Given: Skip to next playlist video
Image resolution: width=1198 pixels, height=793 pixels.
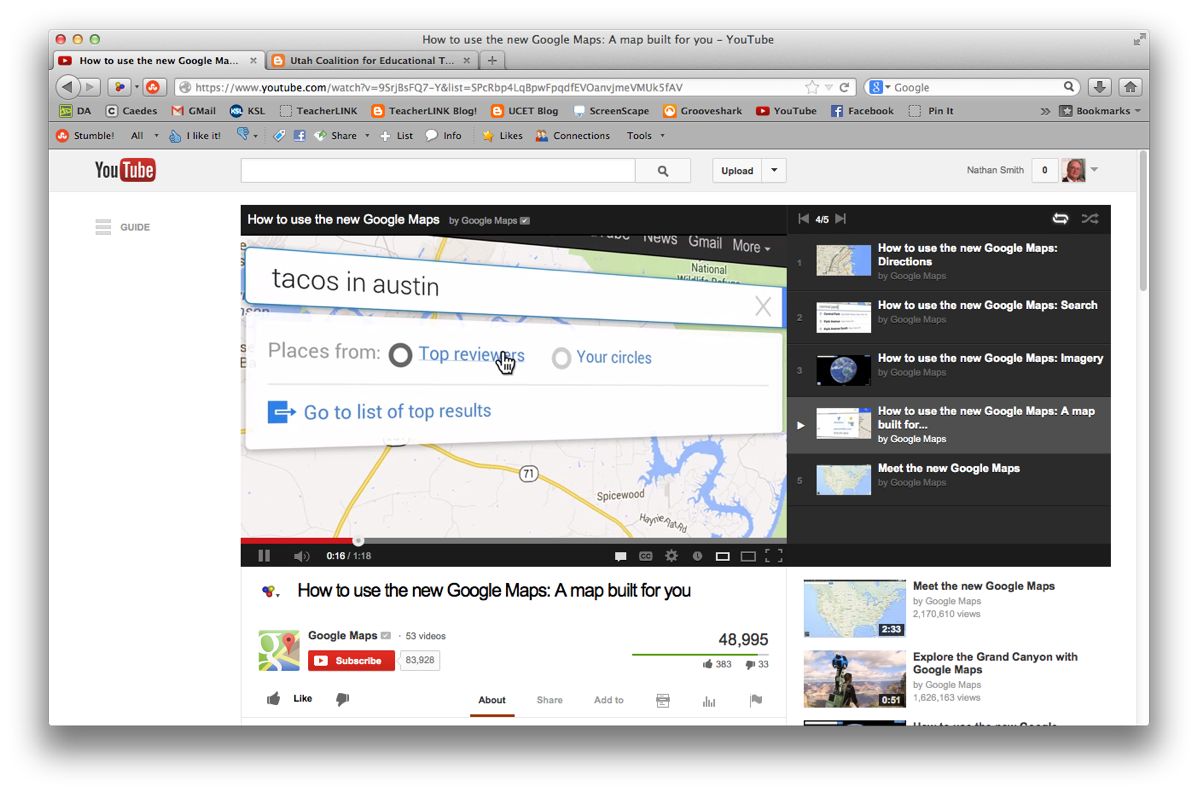Looking at the screenshot, I should pos(840,218).
